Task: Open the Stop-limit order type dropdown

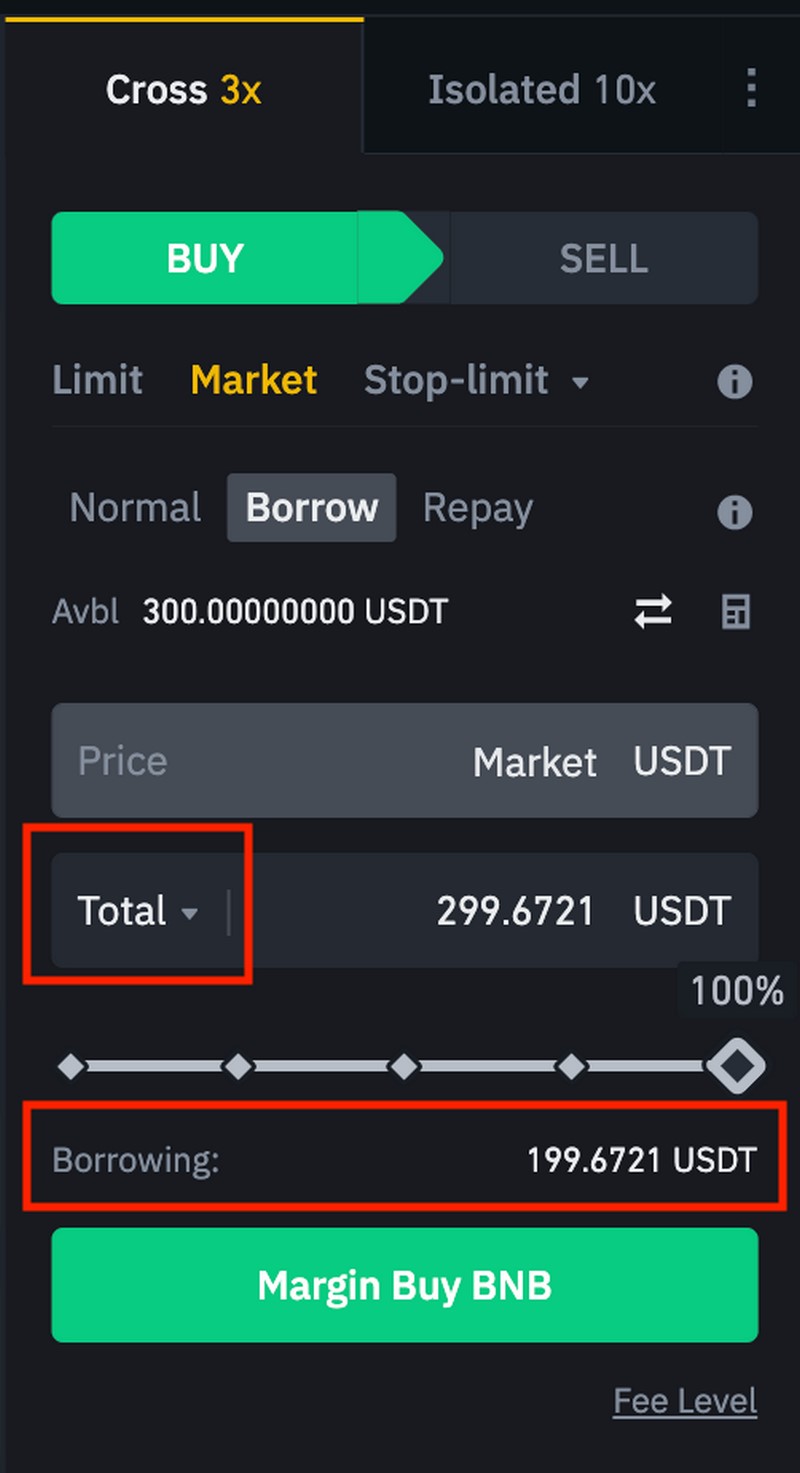Action: coord(476,380)
